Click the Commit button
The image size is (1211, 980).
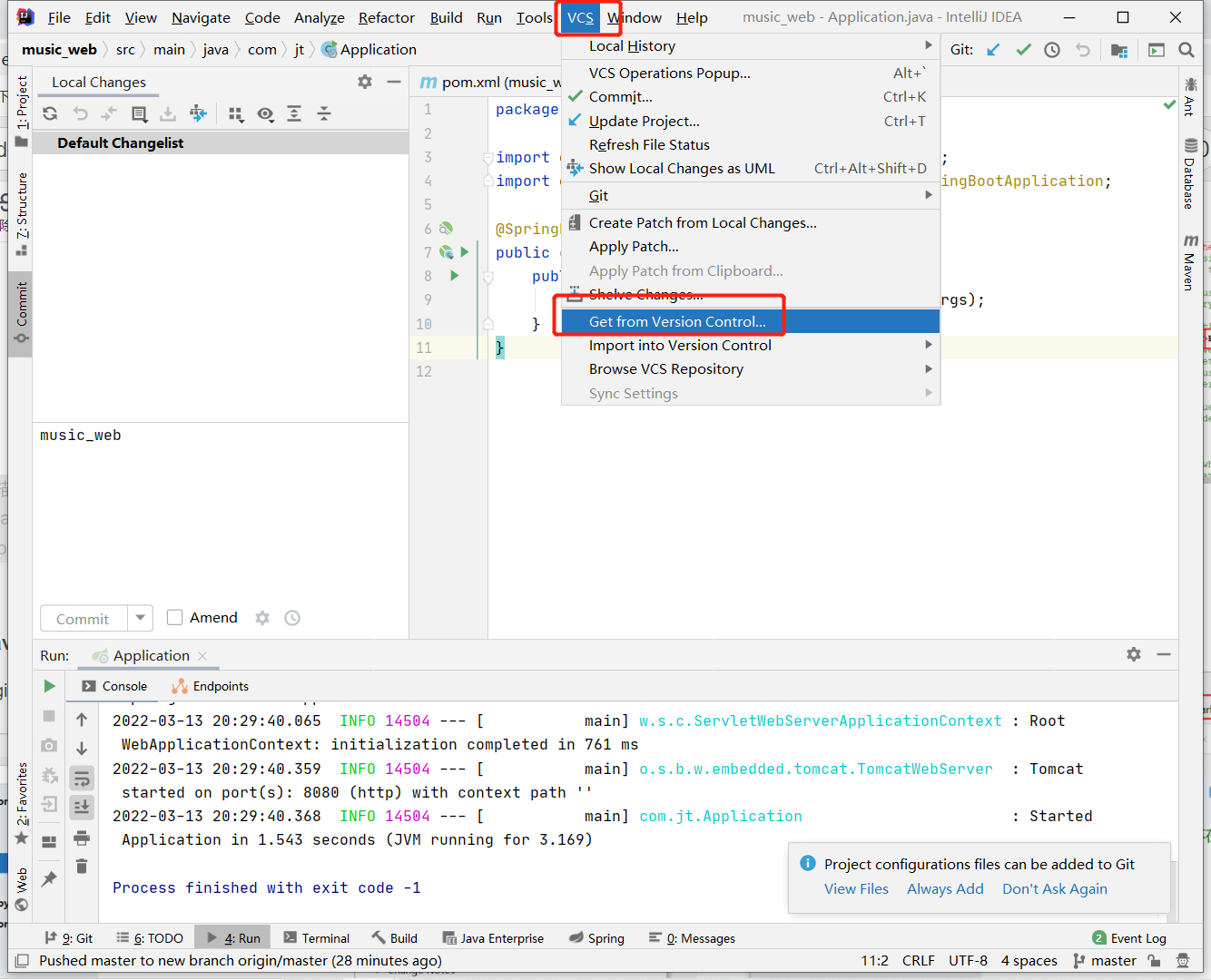pos(84,618)
